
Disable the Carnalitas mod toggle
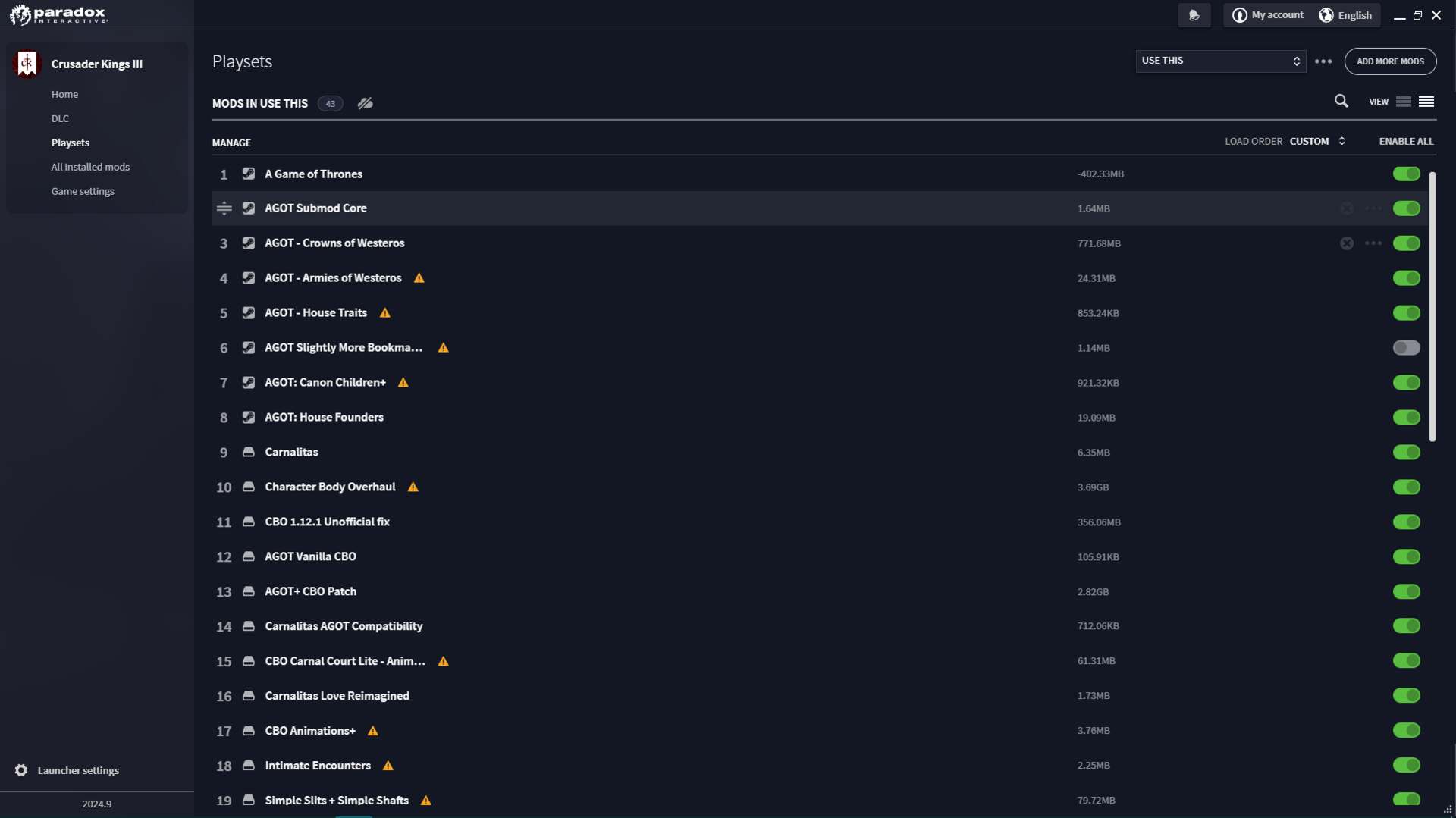coord(1406,453)
